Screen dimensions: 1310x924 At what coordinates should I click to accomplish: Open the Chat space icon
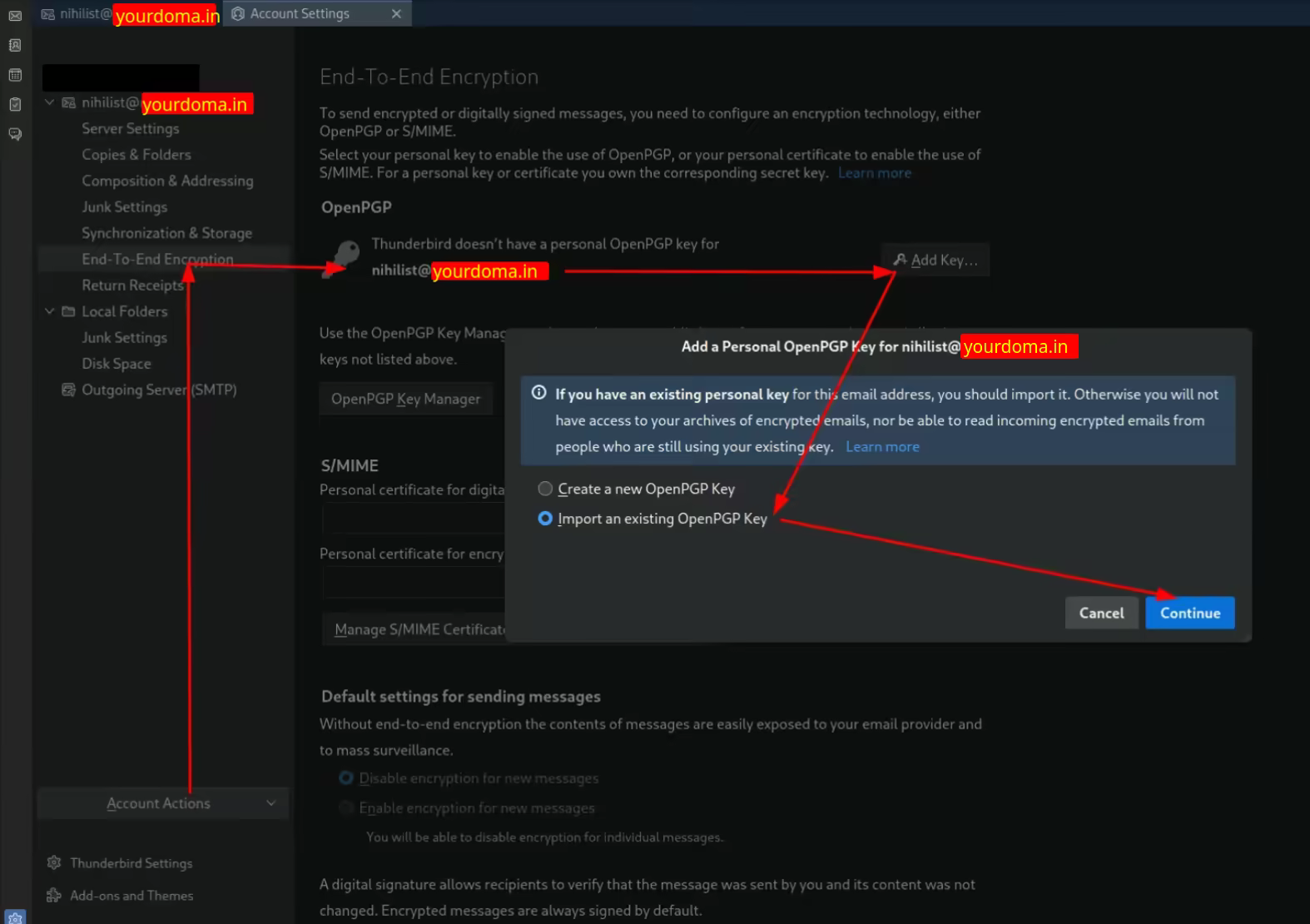point(15,134)
